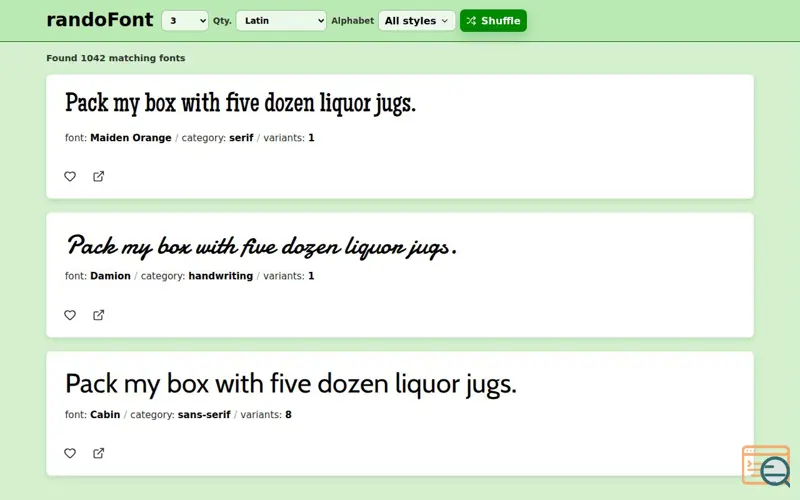The image size is (800, 500).
Task: Select the font name Cabin
Action: pos(105,415)
